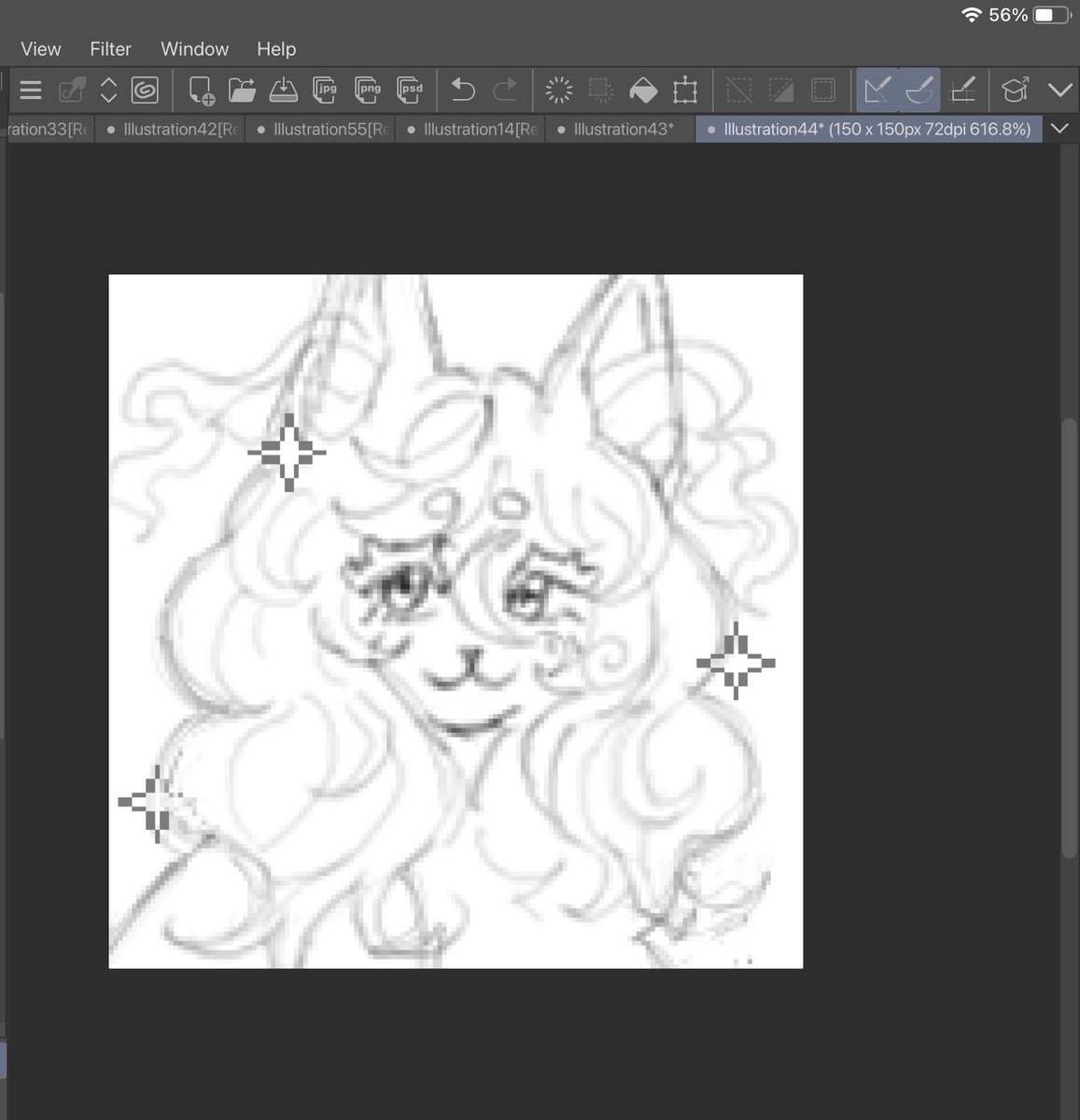Click the Clear (radial burst) icon
Viewport: 1080px width, 1120px height.
[558, 91]
